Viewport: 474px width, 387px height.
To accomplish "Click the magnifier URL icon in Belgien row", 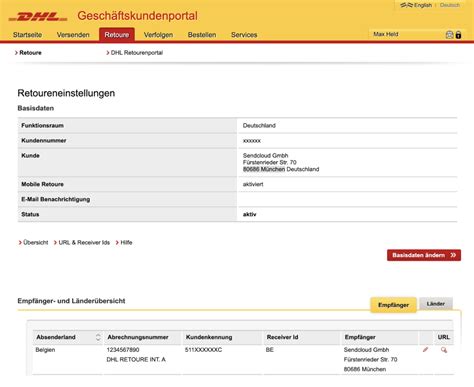I will (x=444, y=350).
